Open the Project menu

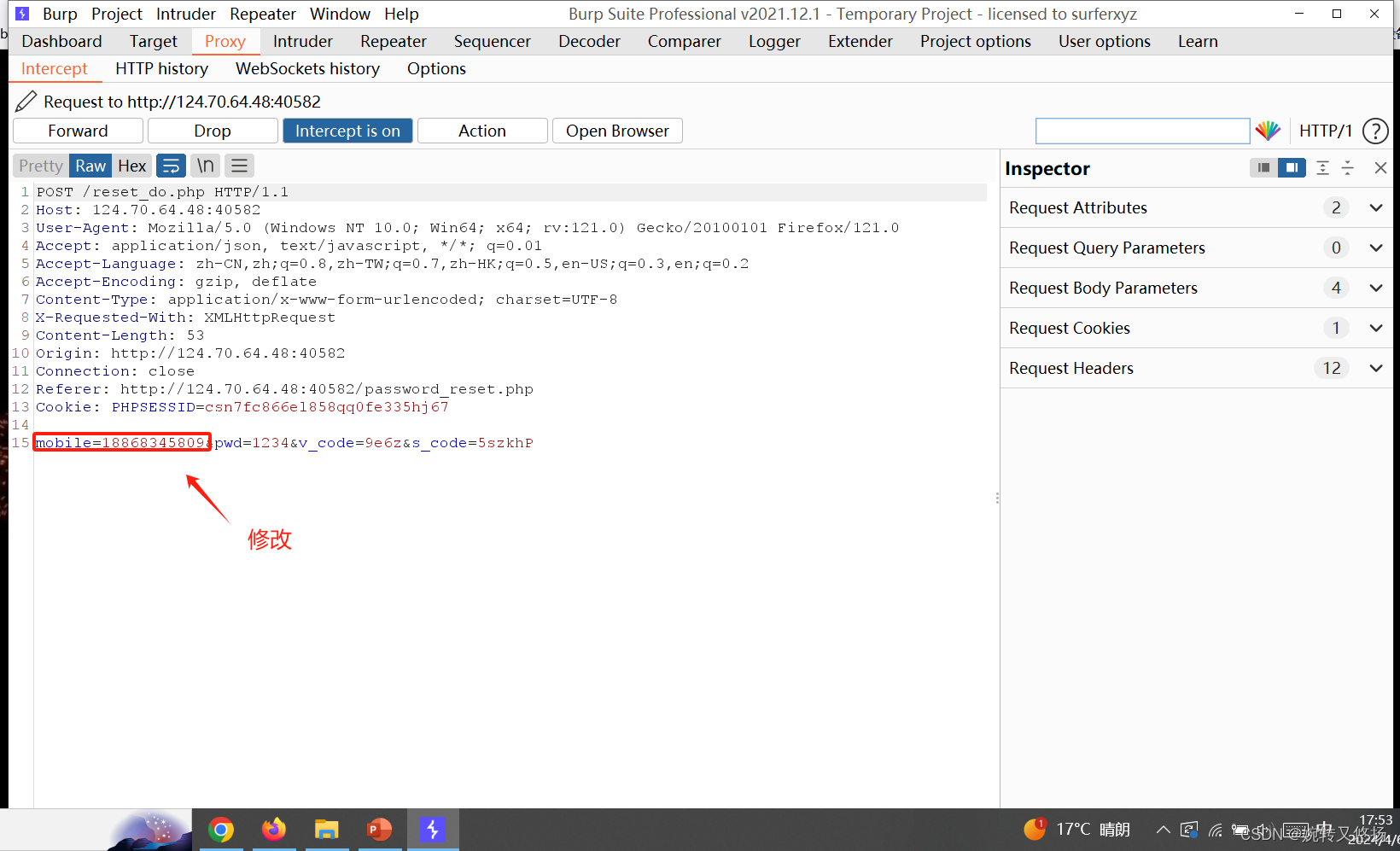pyautogui.click(x=117, y=14)
